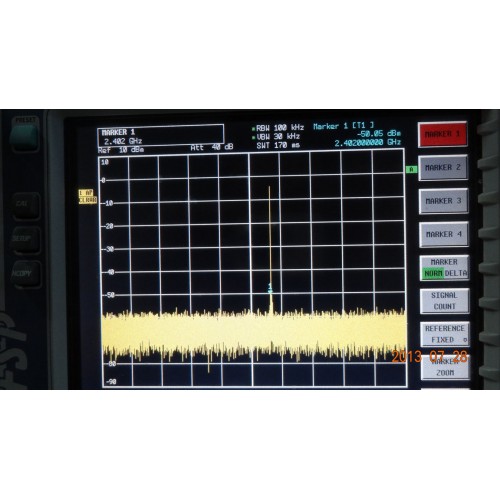Screen dimensions: 500x500
Task: Open the MARKER ZOOM function
Action: [445, 368]
